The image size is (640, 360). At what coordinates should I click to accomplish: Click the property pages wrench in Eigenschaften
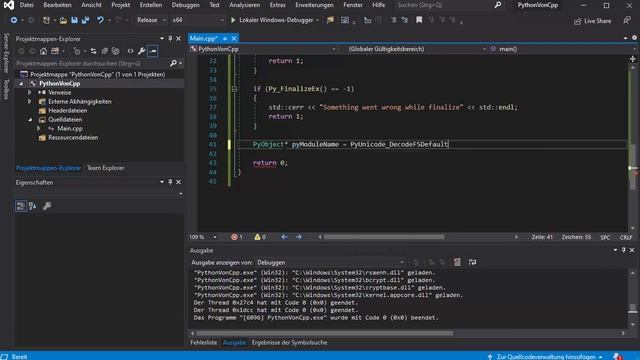point(47,206)
